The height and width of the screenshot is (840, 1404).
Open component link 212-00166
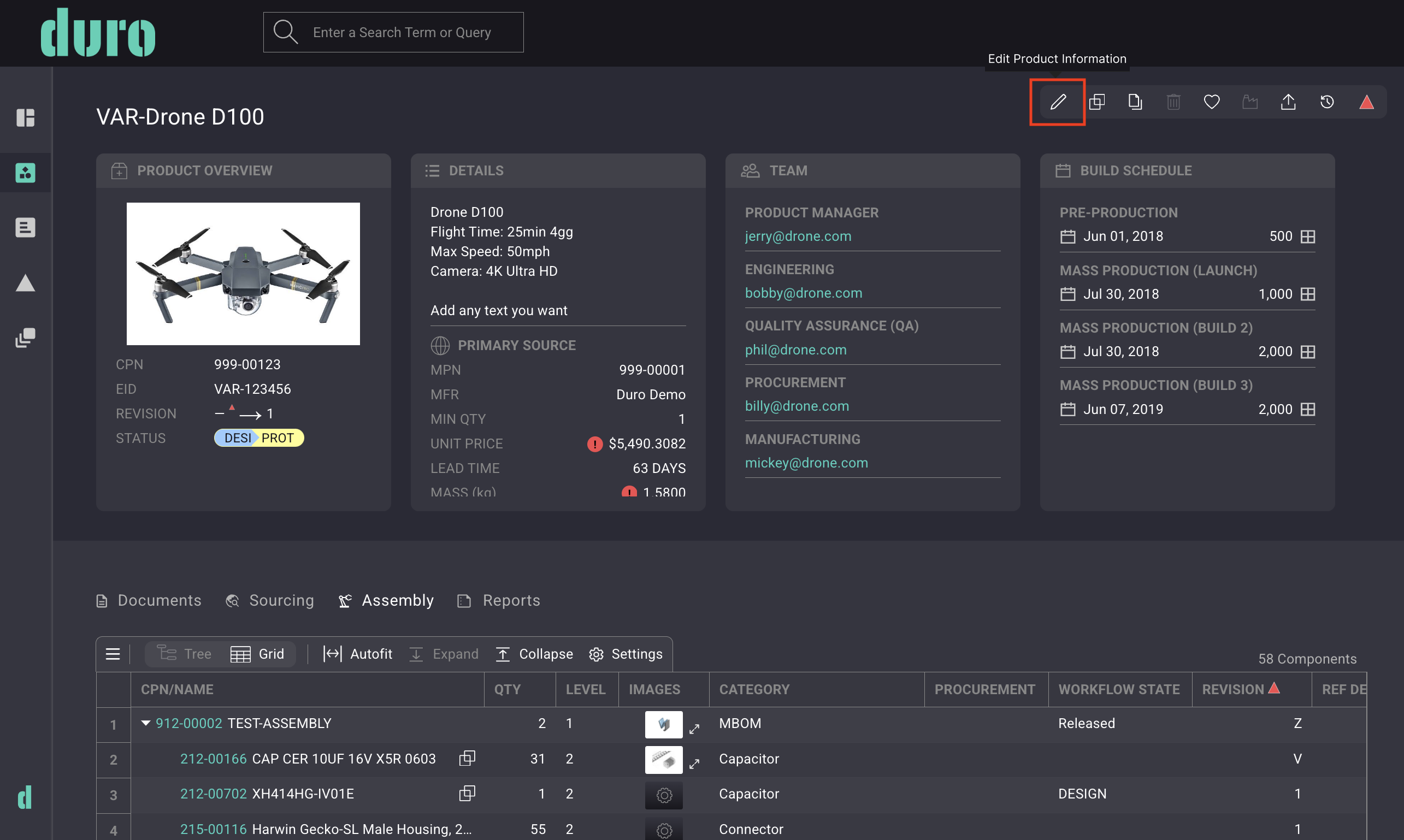(214, 759)
